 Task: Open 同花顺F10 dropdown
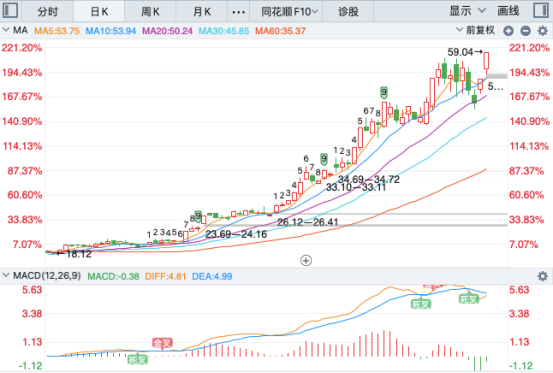pos(289,12)
